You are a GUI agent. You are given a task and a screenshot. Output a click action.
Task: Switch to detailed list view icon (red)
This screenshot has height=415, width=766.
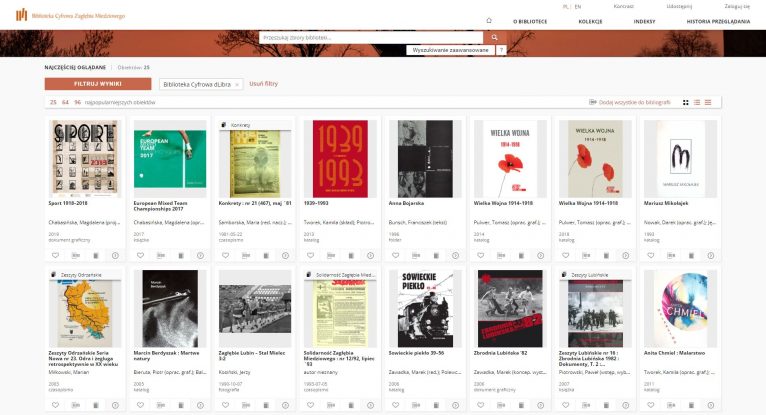pos(708,102)
